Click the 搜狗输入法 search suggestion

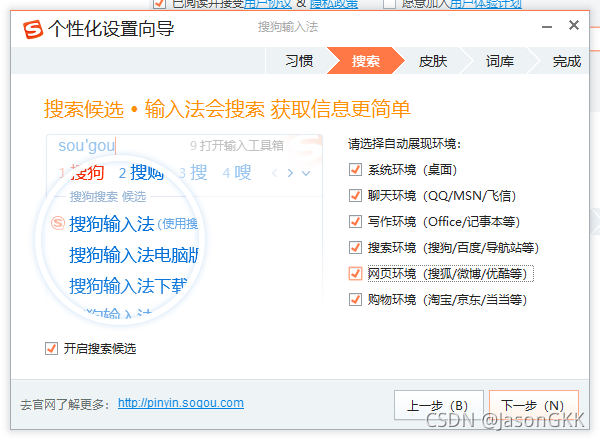[x=112, y=224]
